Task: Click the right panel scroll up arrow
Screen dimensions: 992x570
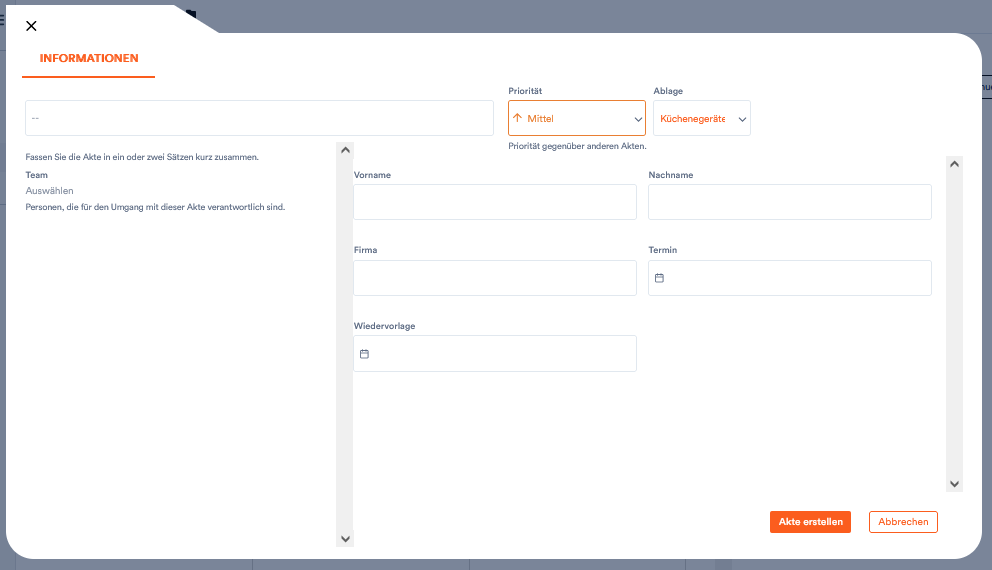Action: click(954, 164)
